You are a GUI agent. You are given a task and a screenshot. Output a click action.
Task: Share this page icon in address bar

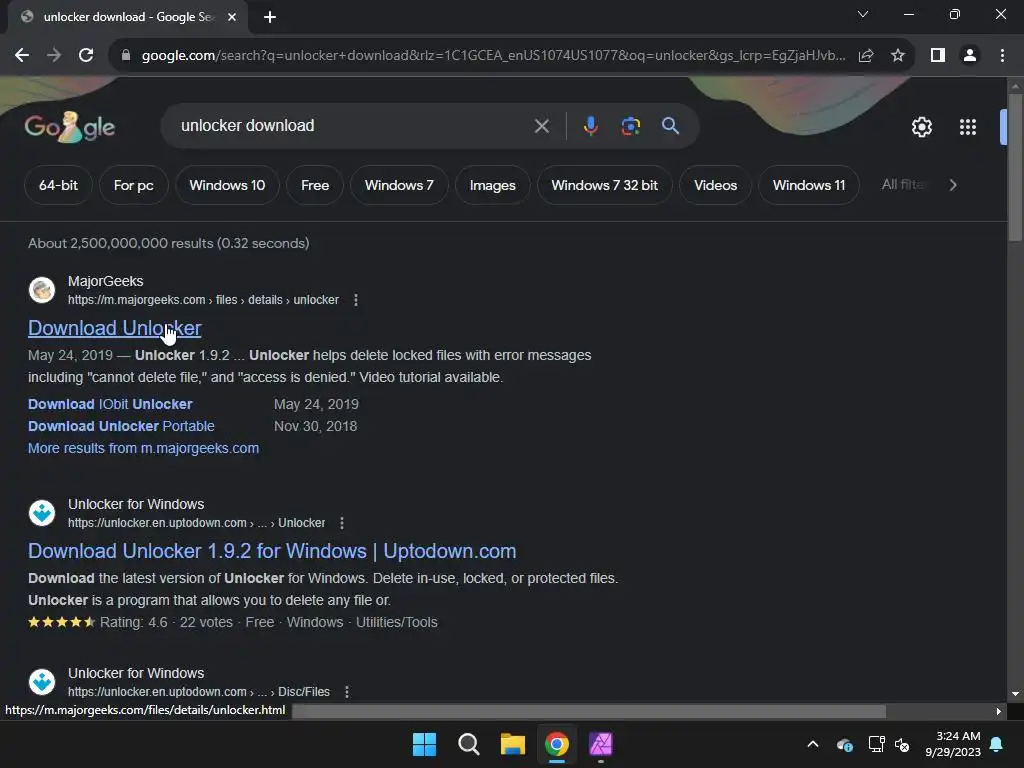pyautogui.click(x=866, y=56)
